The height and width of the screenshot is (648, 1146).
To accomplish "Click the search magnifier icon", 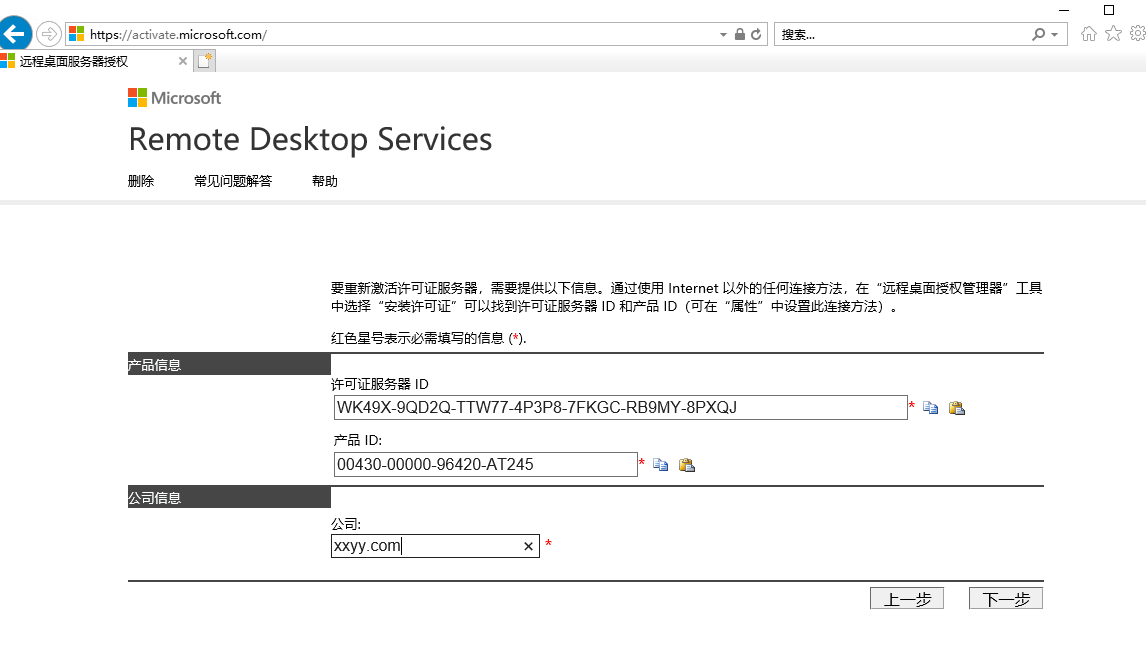I will [1038, 34].
